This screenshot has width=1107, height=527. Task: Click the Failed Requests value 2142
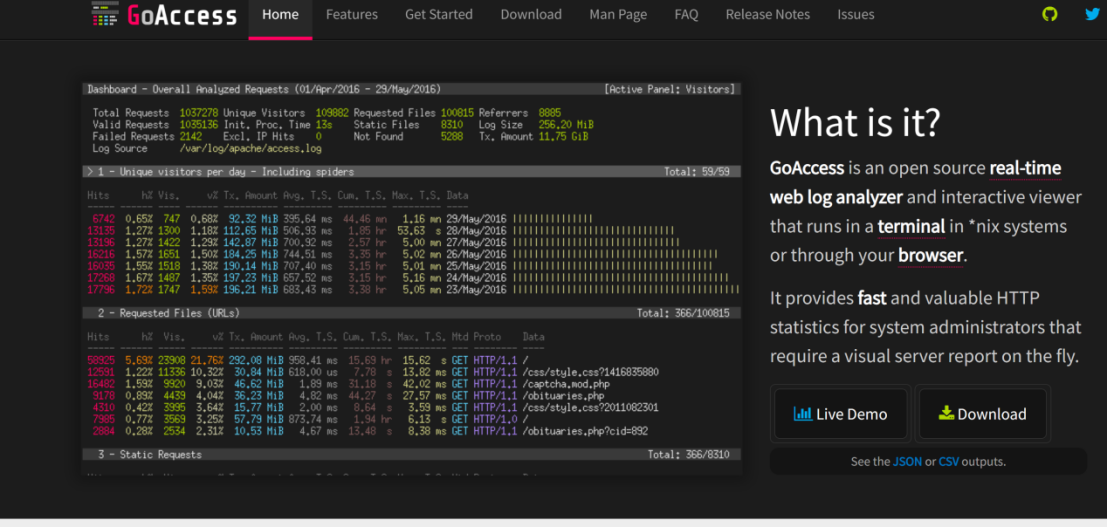point(191,136)
